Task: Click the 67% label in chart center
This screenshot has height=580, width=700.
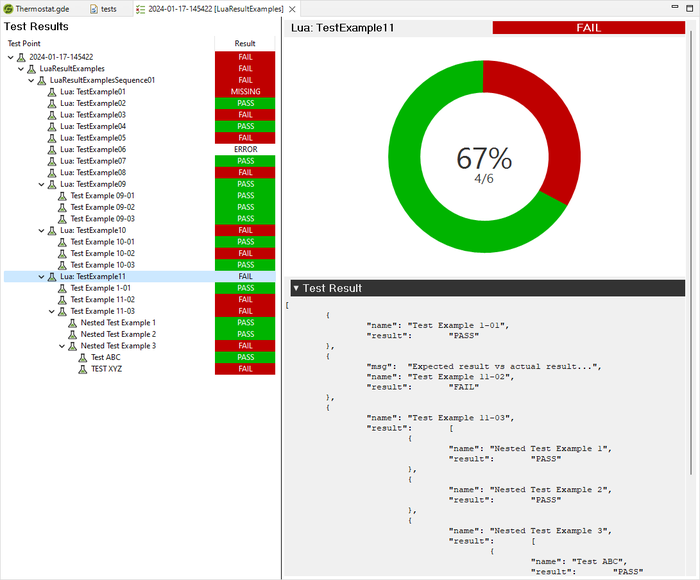Action: (x=484, y=158)
